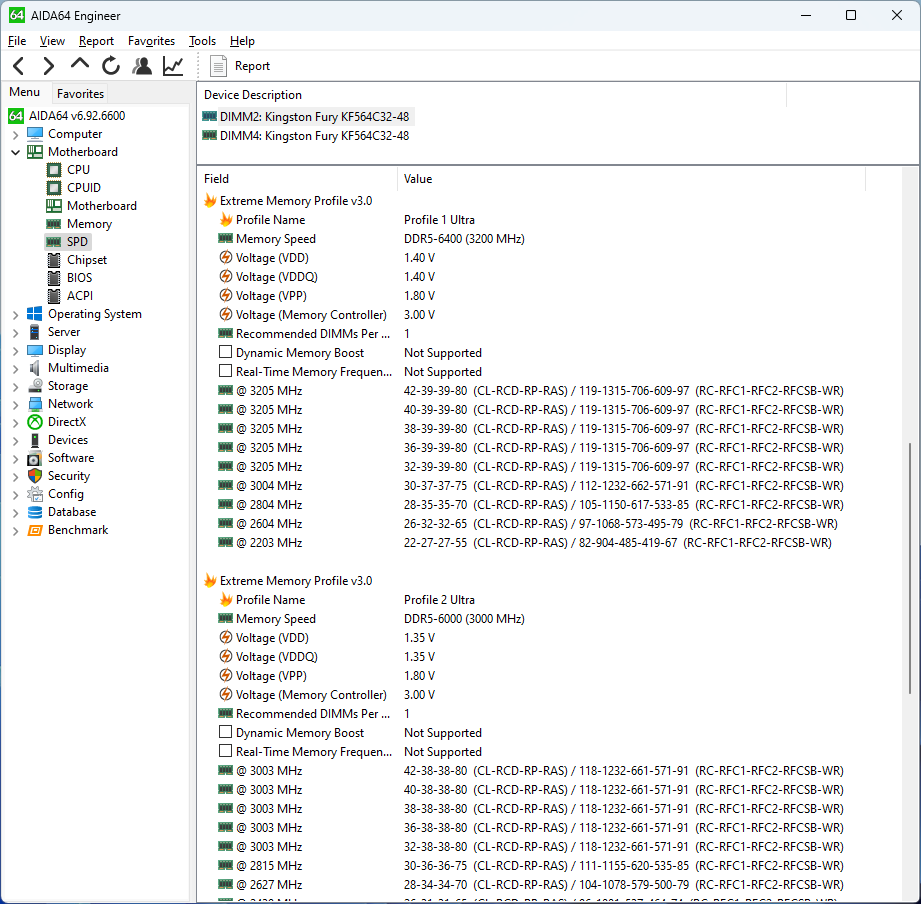Go back with the left arrow toolbar icon
Image resolution: width=921 pixels, height=904 pixels.
[x=18, y=66]
